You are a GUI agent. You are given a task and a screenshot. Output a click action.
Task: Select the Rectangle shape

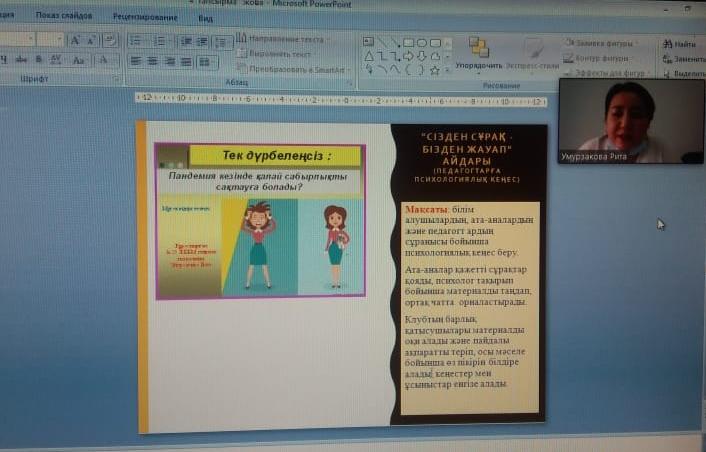point(408,43)
